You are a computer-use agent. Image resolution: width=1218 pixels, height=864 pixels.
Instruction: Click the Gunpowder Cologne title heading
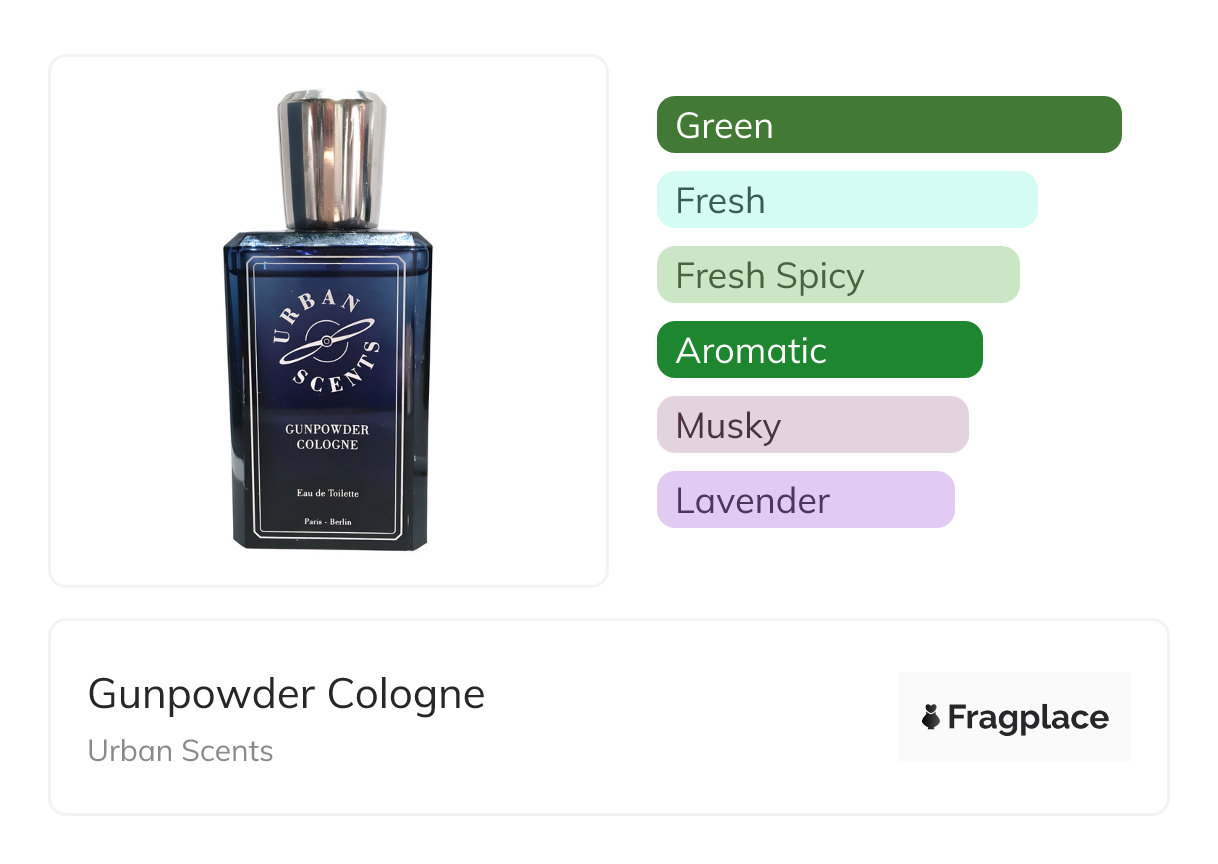(286, 694)
